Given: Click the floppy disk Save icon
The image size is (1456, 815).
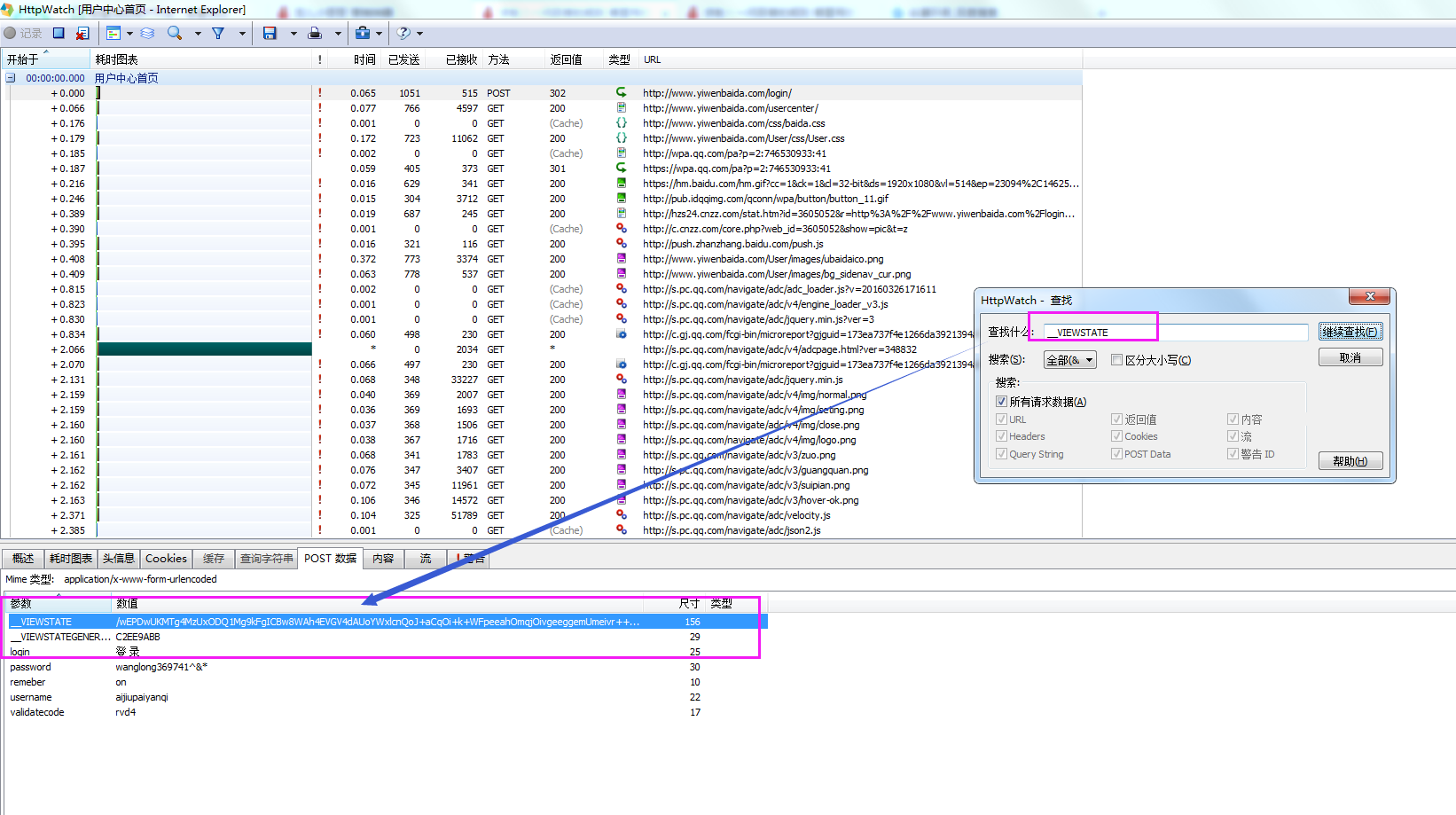Looking at the screenshot, I should point(270,33).
